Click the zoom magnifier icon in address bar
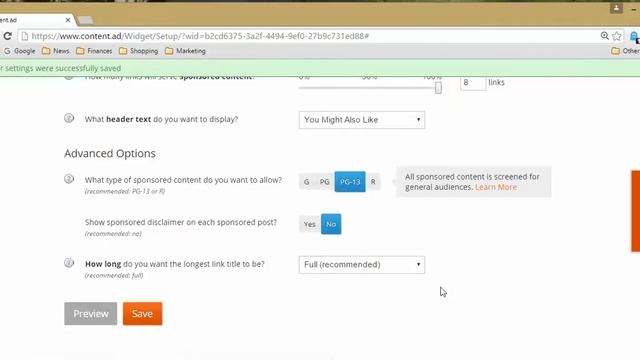The height and width of the screenshot is (360, 640). (604, 36)
